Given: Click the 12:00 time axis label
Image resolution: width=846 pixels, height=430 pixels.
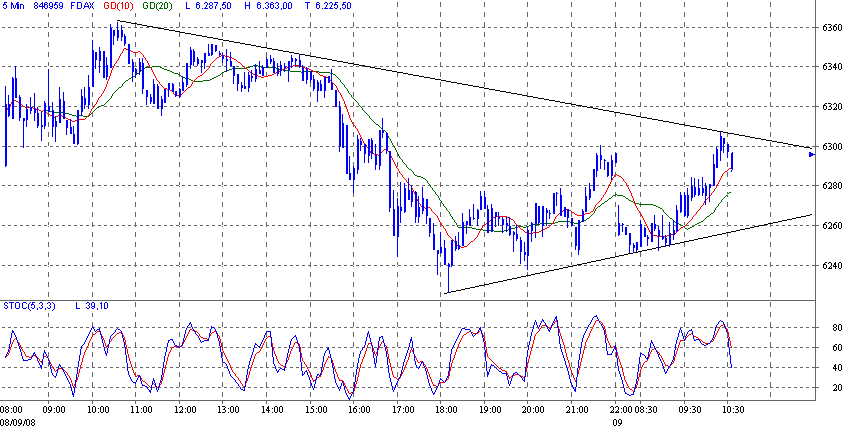Looking at the screenshot, I should (x=185, y=410).
